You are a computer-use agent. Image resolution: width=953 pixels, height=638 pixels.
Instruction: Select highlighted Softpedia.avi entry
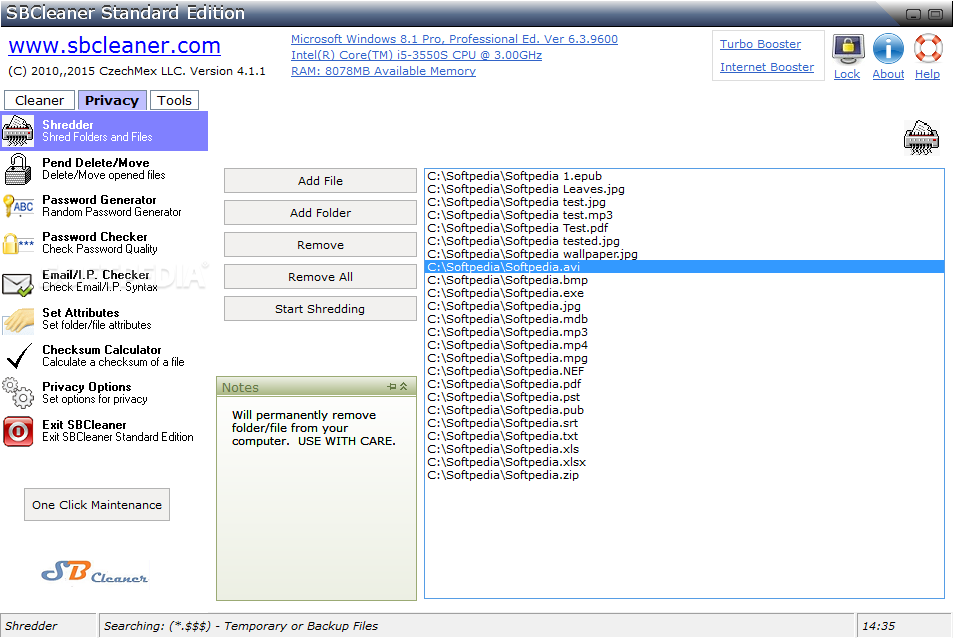[x=684, y=267]
